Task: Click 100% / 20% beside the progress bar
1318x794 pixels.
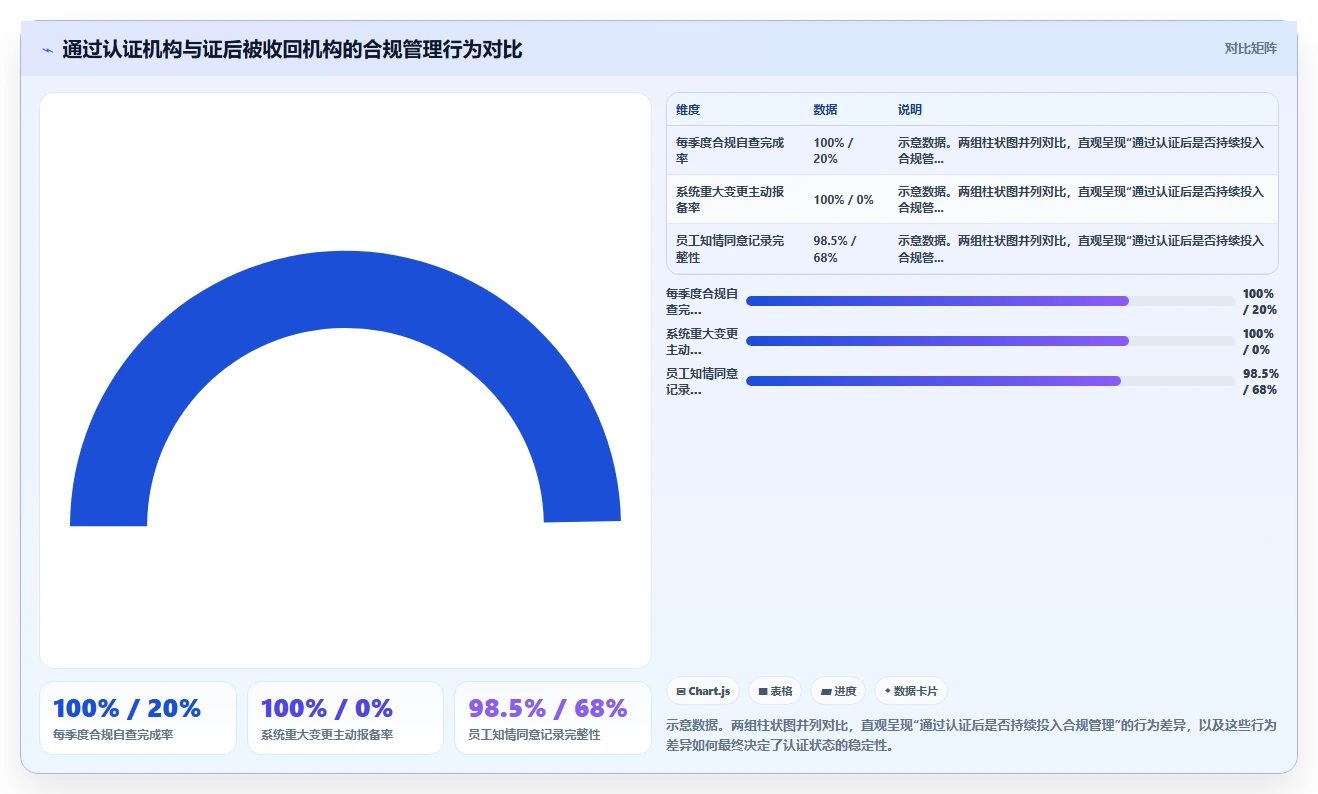Action: pos(1259,301)
